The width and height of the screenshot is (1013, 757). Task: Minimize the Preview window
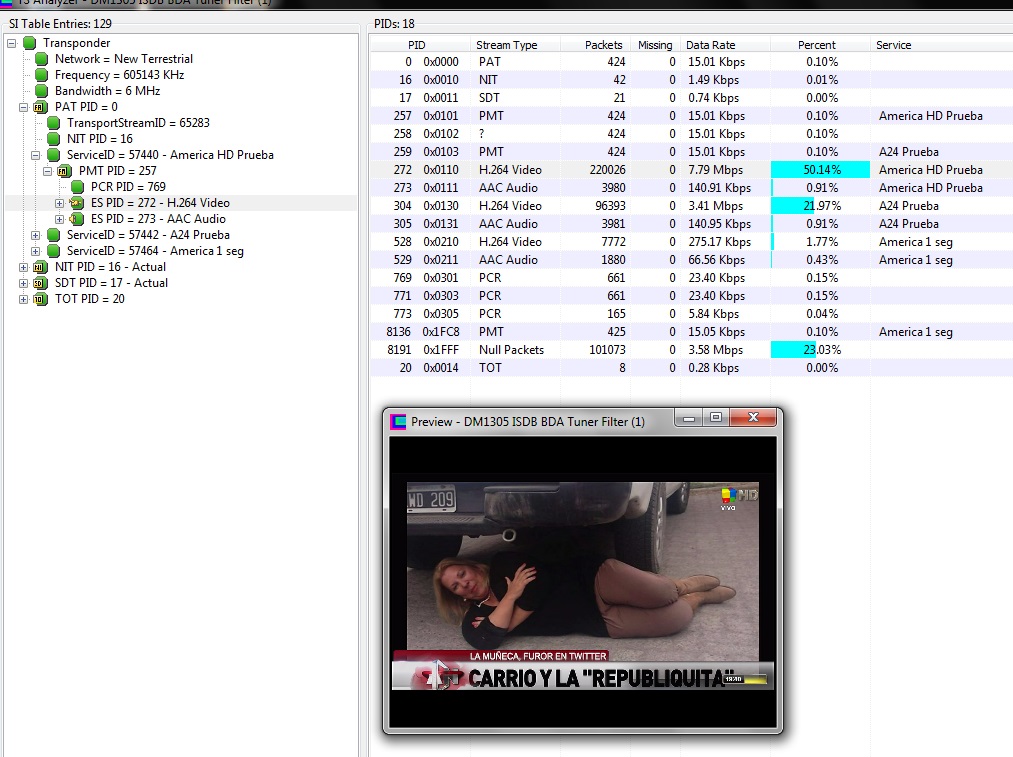pos(689,418)
